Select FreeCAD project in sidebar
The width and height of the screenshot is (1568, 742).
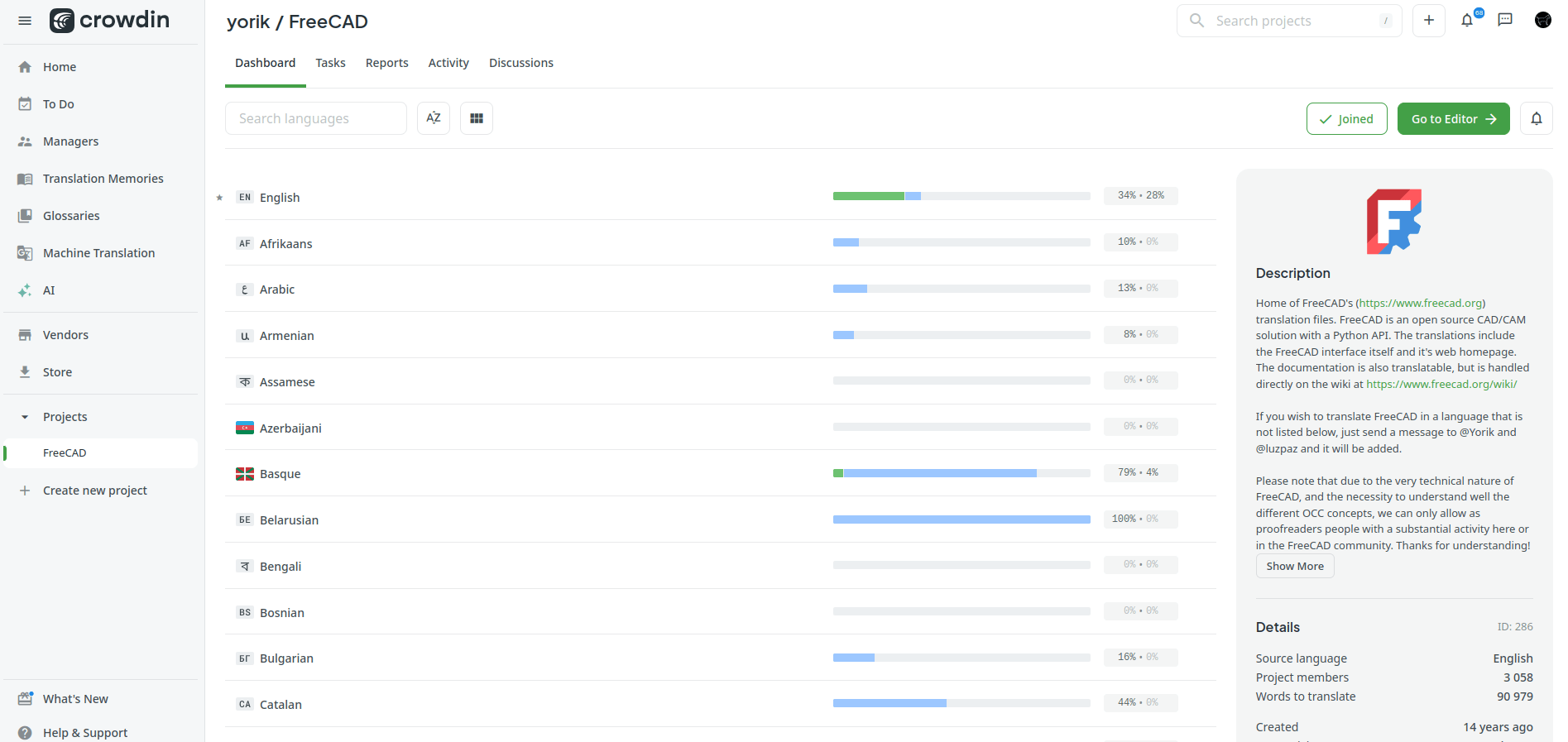click(x=65, y=453)
